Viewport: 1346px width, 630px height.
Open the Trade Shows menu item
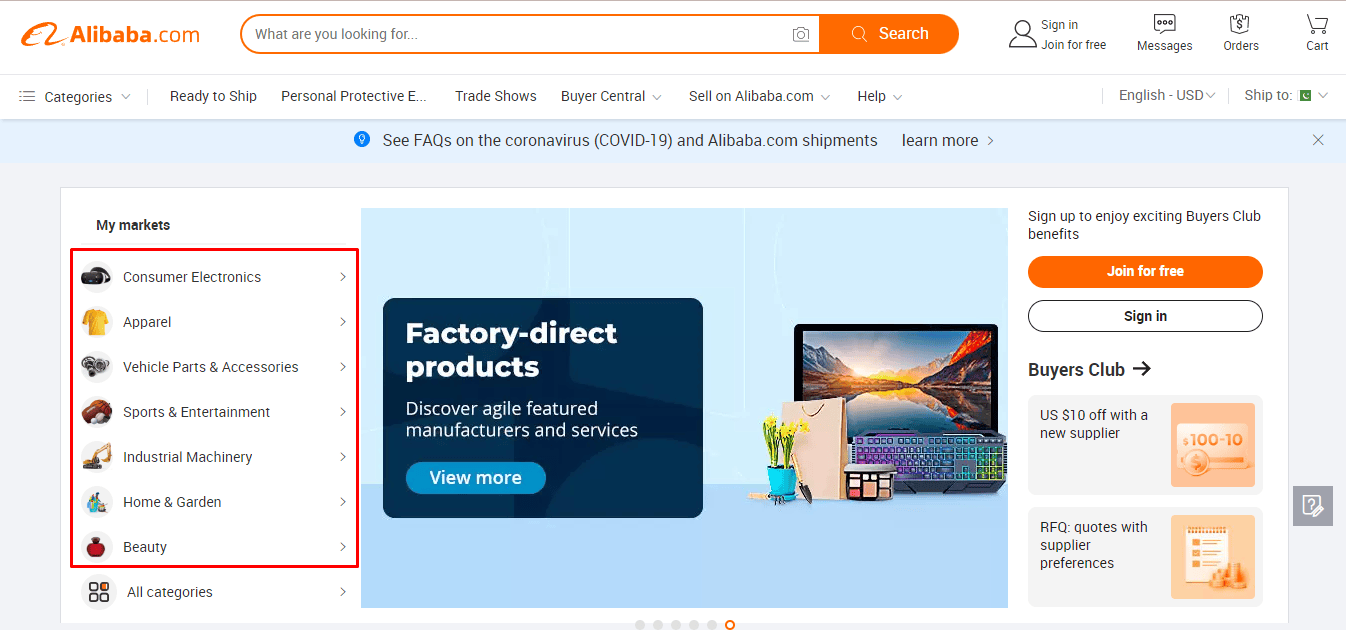coord(496,96)
